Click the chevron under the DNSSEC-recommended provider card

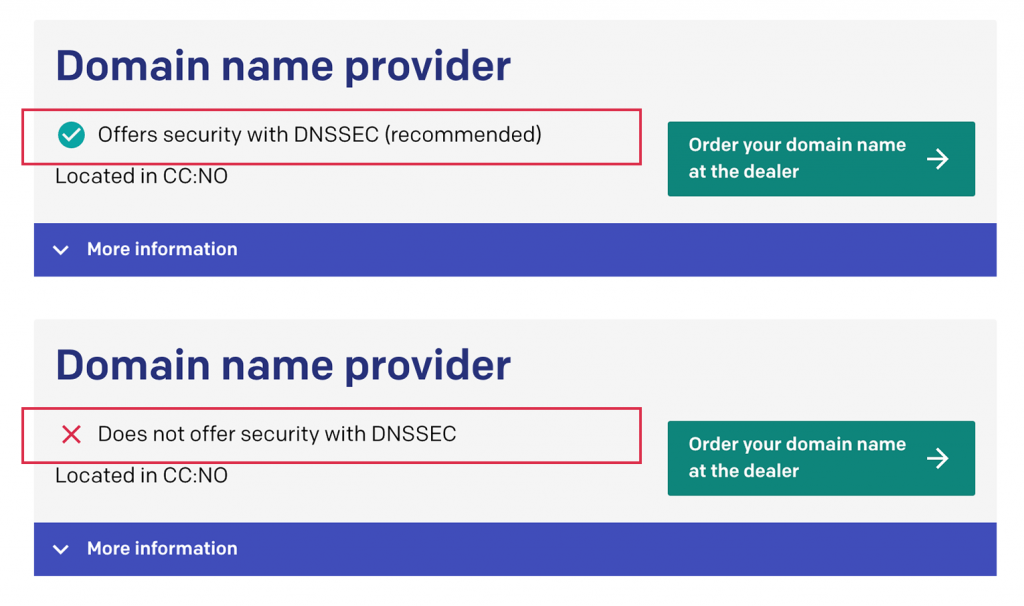coord(61,249)
